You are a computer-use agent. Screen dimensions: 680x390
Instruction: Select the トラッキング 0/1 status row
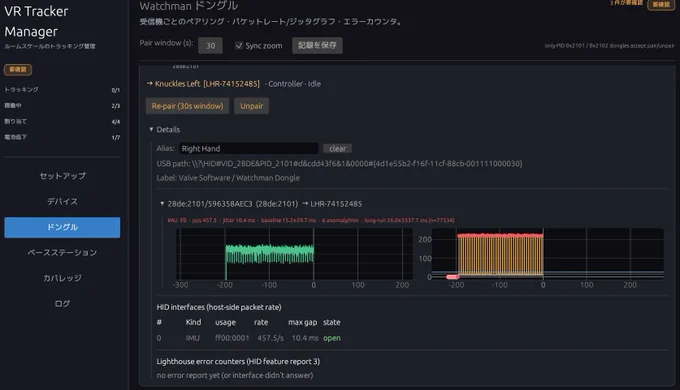click(62, 90)
